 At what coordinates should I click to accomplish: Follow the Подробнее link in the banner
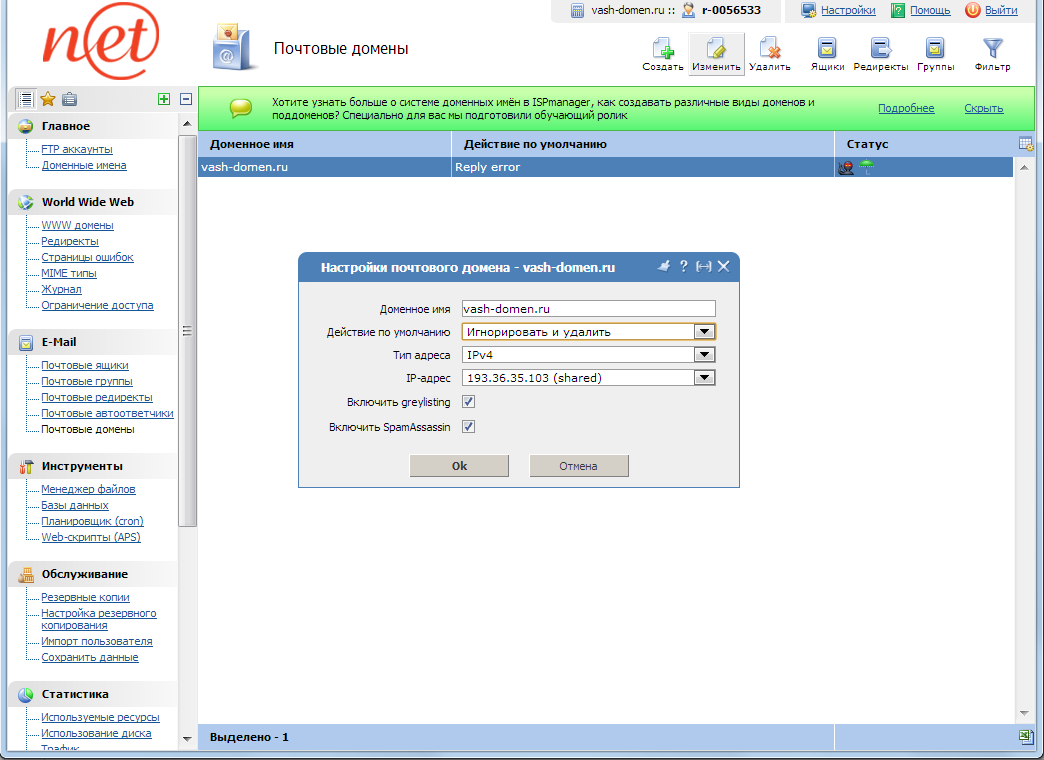pos(906,107)
